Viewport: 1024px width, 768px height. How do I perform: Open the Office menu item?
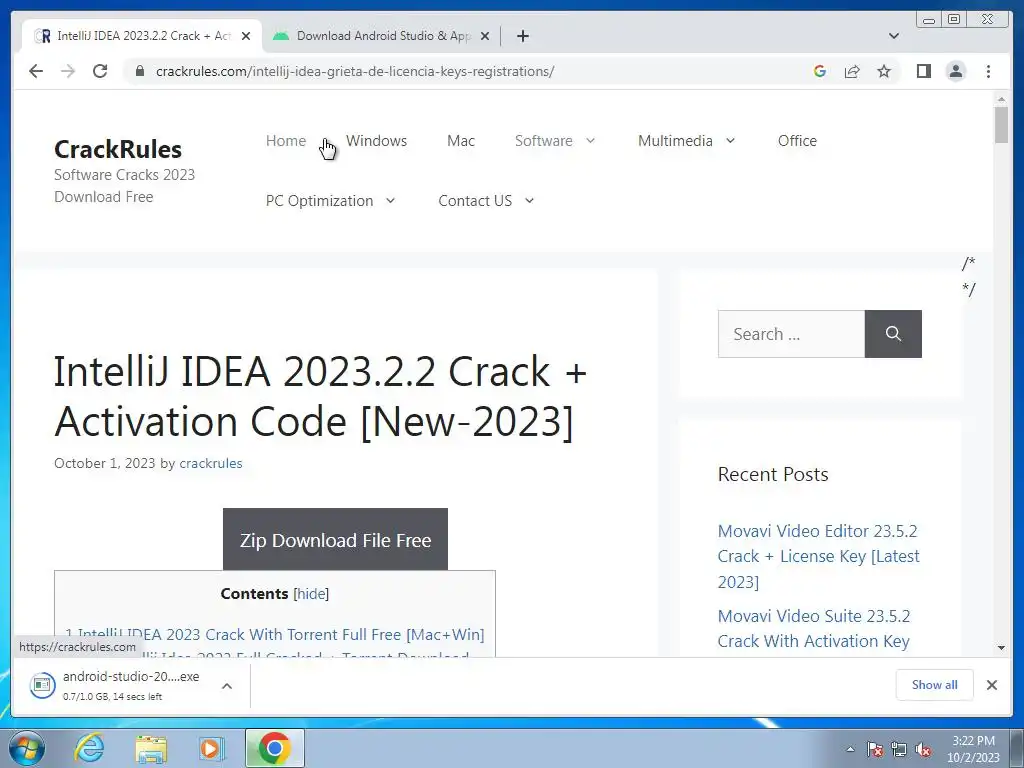click(x=797, y=140)
